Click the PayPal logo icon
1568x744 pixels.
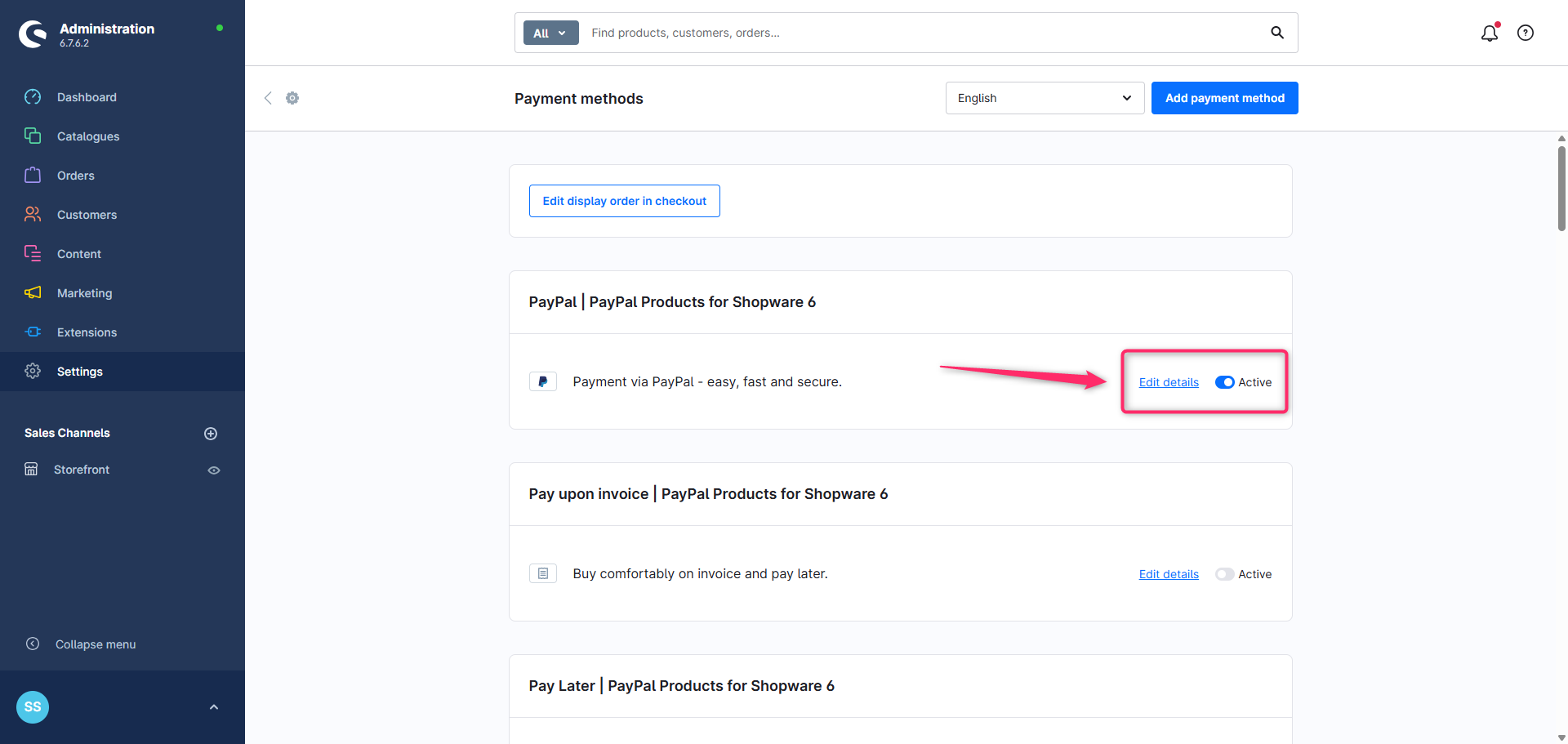[x=543, y=381]
